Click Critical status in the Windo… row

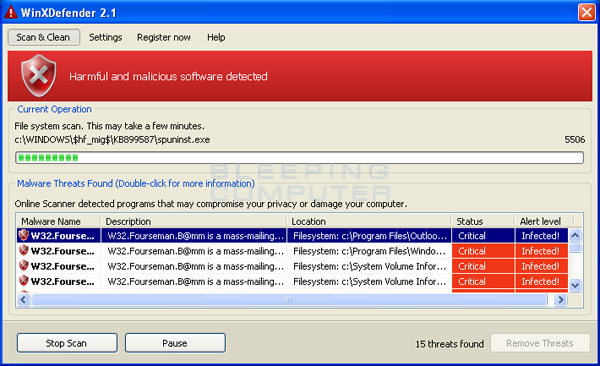tap(483, 251)
